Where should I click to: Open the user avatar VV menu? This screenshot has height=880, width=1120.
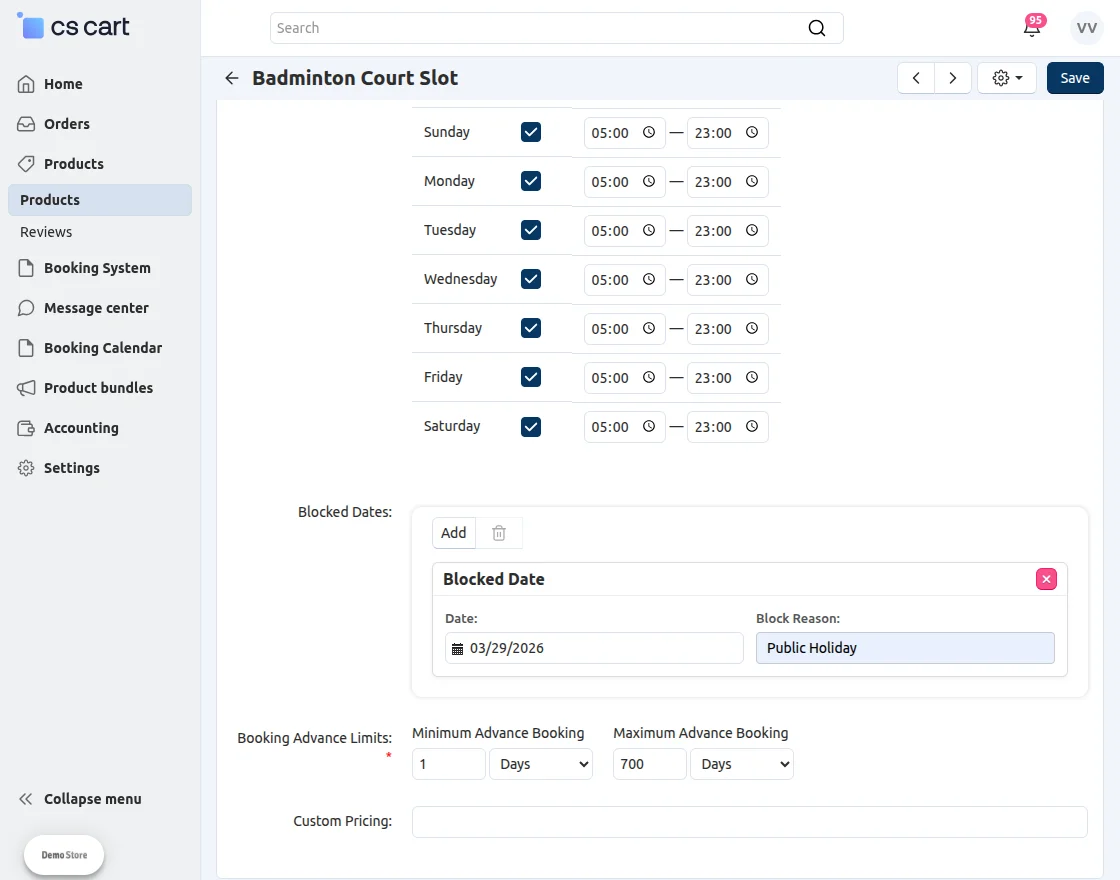[1086, 28]
